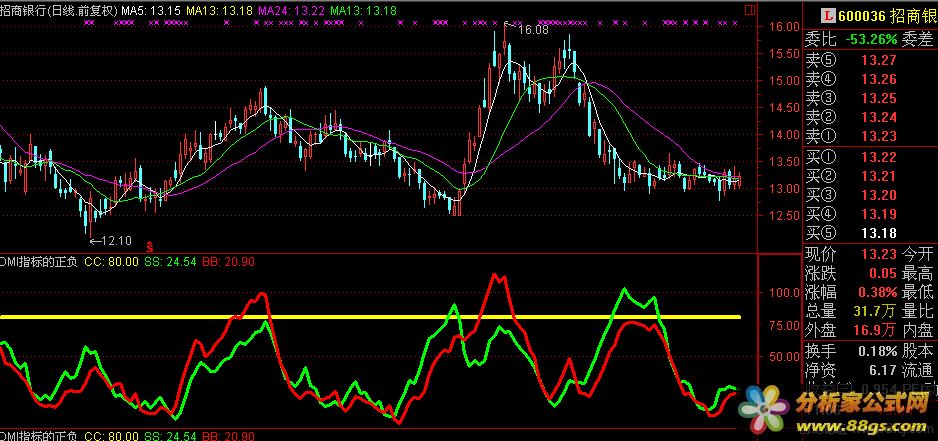Click the 12.10 low price marker
The image size is (938, 441).
111,241
